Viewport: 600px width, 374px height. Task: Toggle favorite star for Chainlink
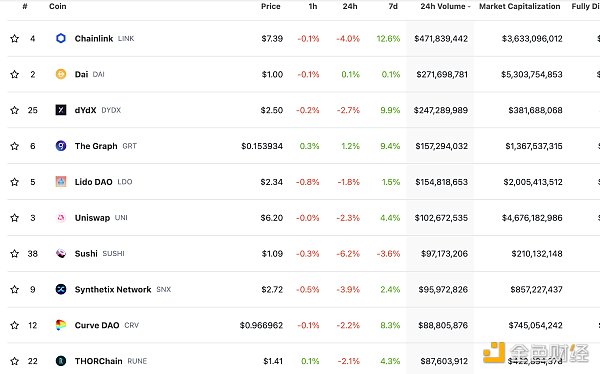[15, 38]
